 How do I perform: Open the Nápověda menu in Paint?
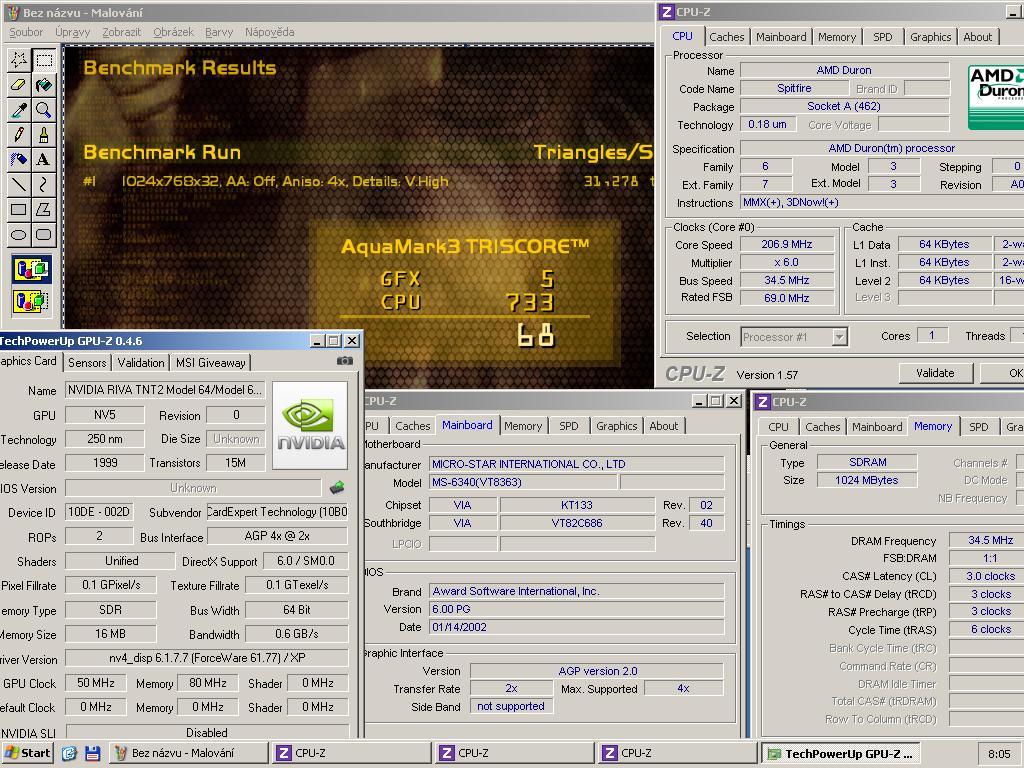[x=270, y=32]
